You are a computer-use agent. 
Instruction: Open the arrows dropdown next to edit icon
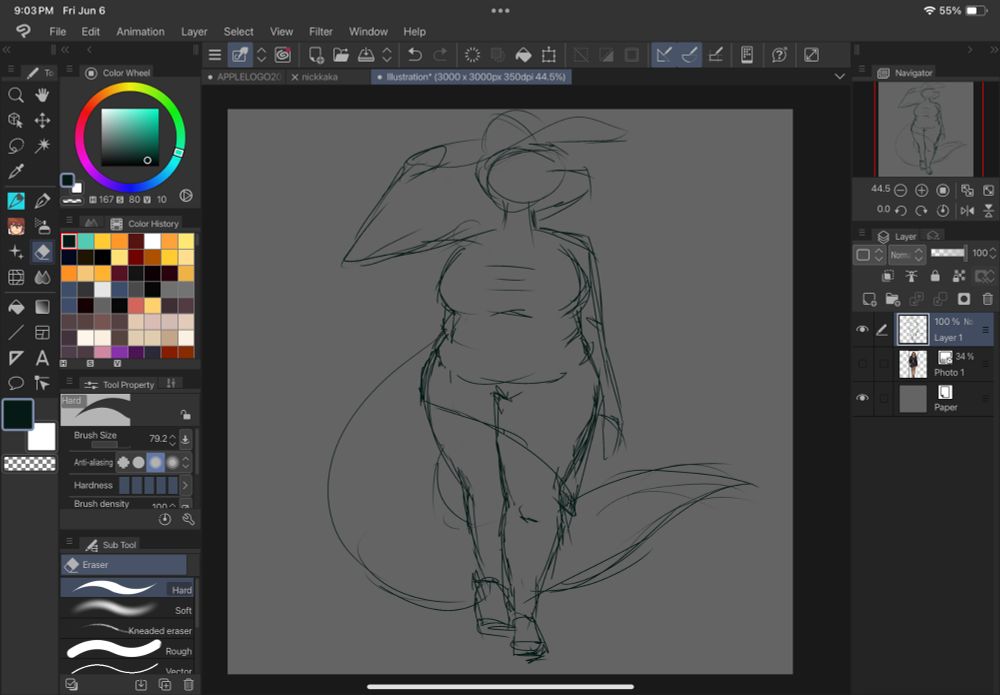pyautogui.click(x=261, y=55)
